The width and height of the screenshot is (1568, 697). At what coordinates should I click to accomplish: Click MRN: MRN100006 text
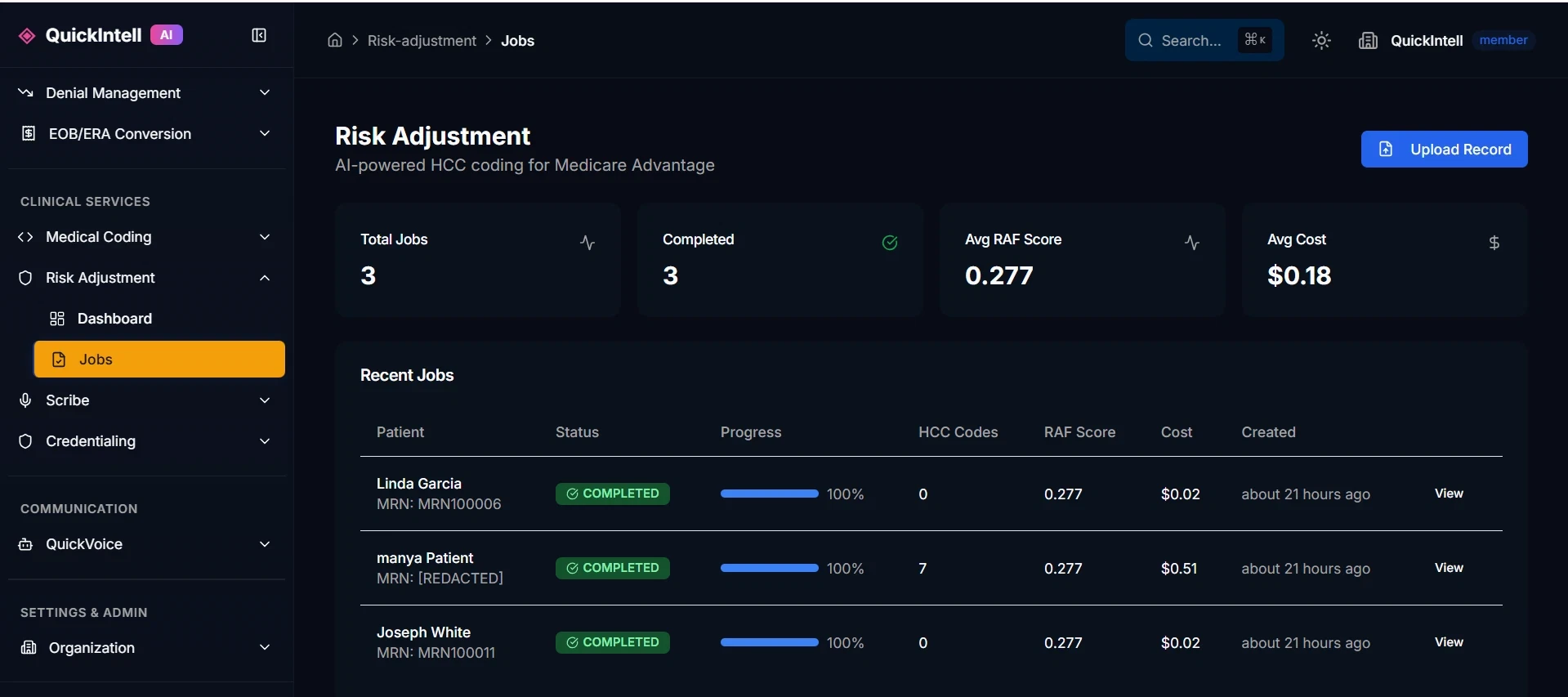[x=439, y=504]
